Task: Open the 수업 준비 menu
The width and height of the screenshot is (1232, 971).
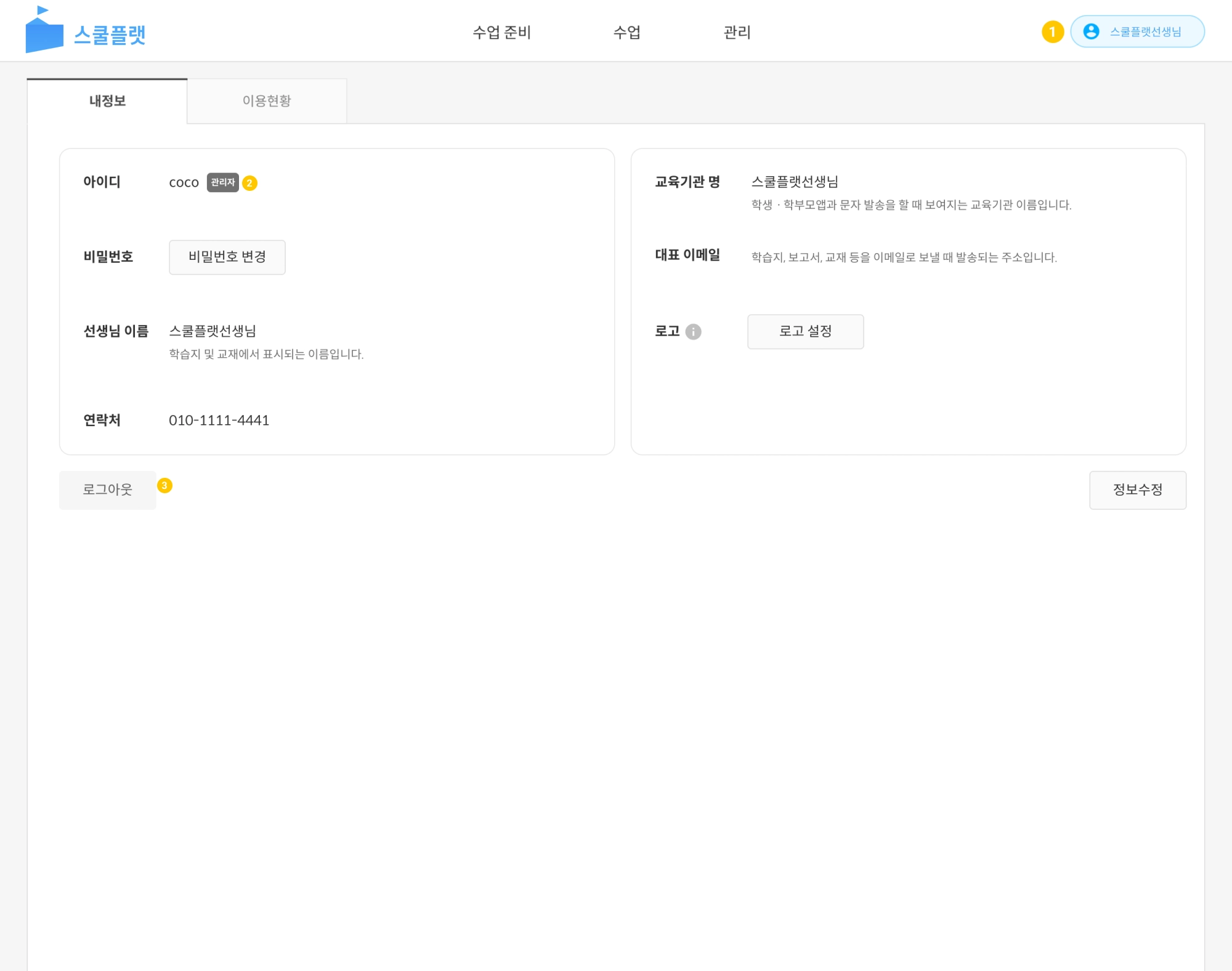Action: tap(501, 32)
